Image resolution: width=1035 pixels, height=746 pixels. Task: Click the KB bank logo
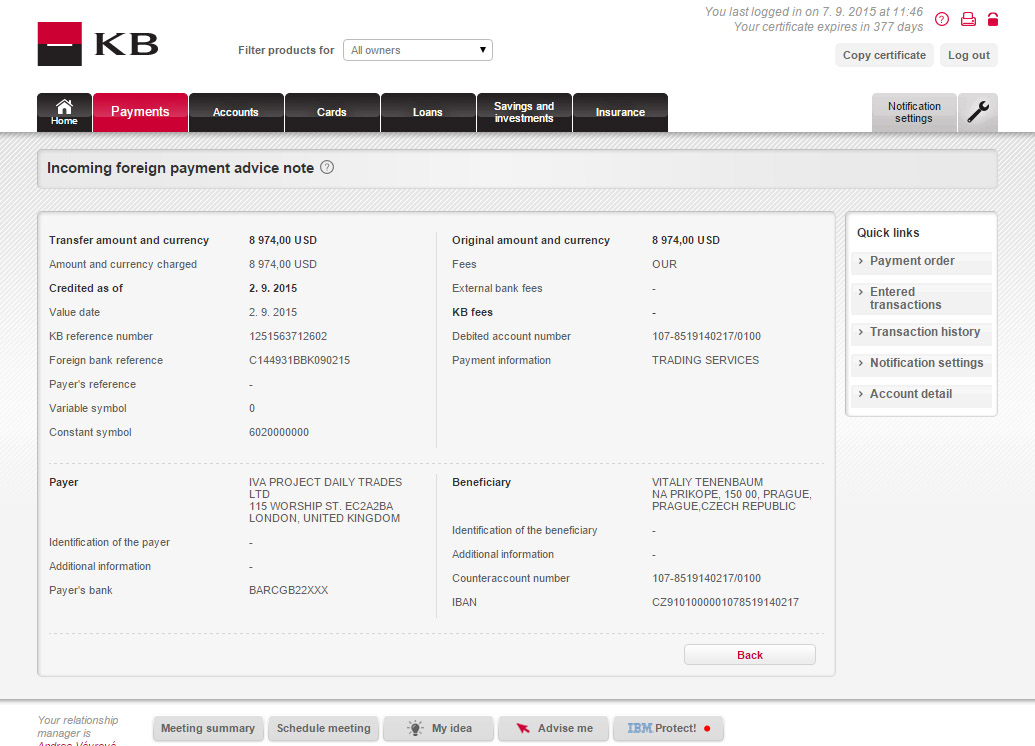point(98,44)
